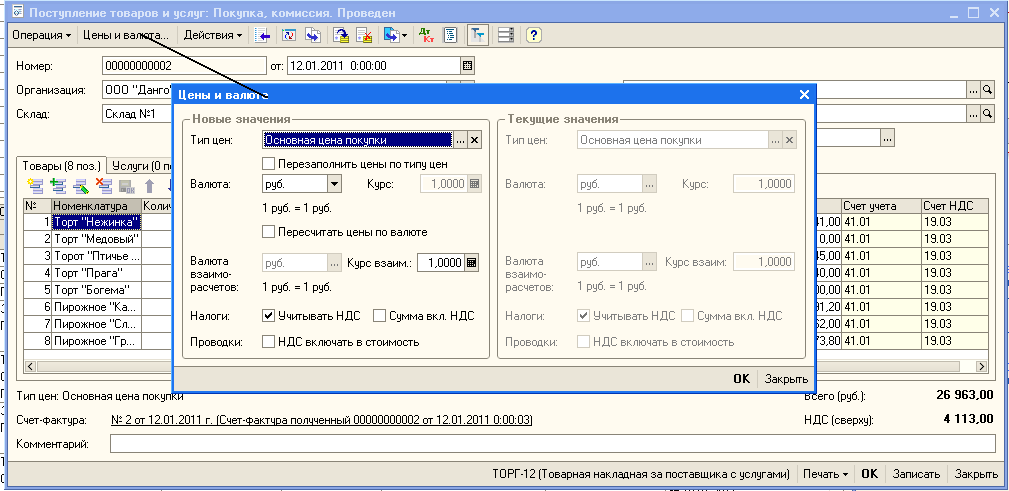Image resolution: width=1009 pixels, height=491 pixels.
Task: Click the calendar icon next to document date
Action: [x=466, y=66]
